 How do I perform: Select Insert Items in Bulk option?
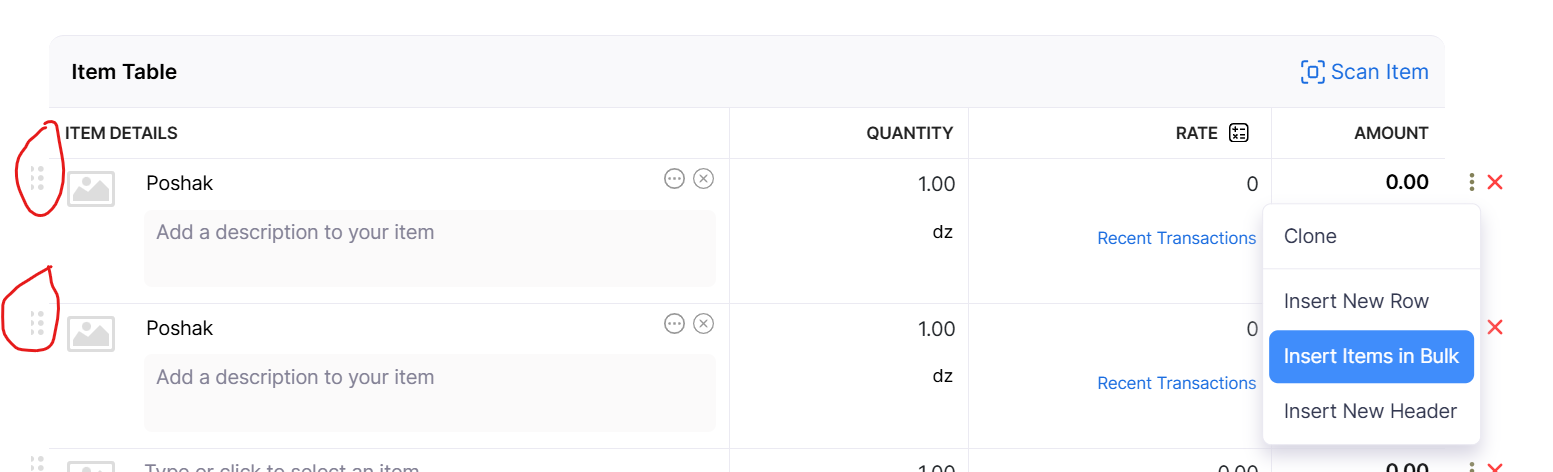[x=1371, y=356]
